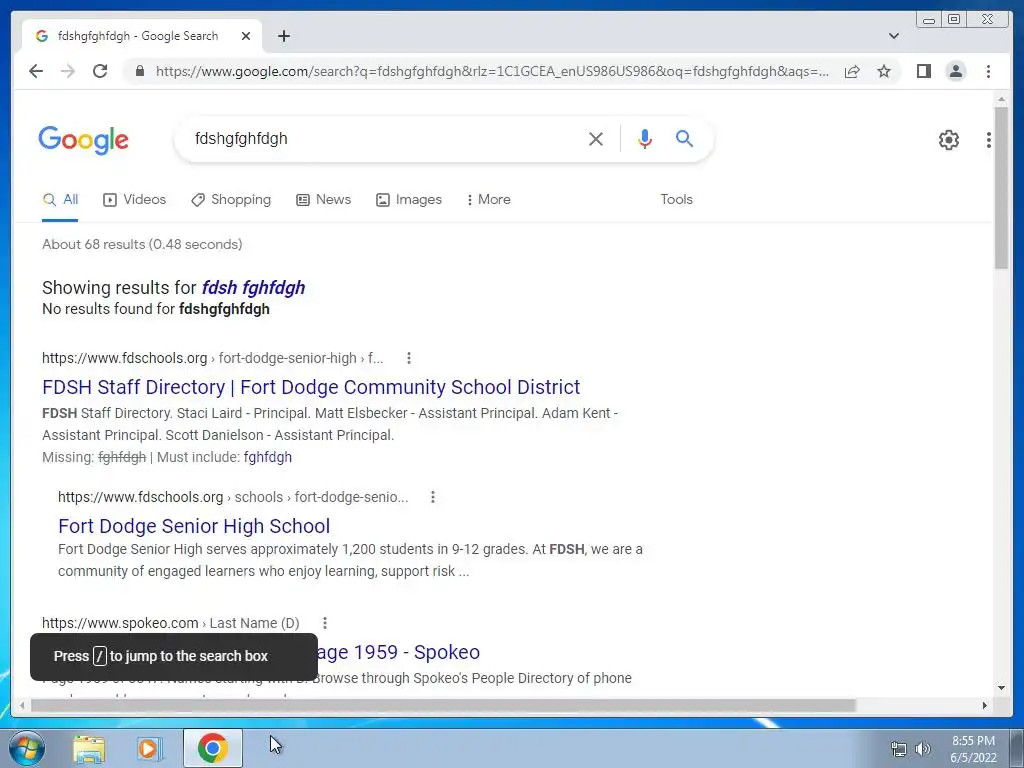Open Chrome three-dot menu
1024x768 pixels.
(x=988, y=71)
